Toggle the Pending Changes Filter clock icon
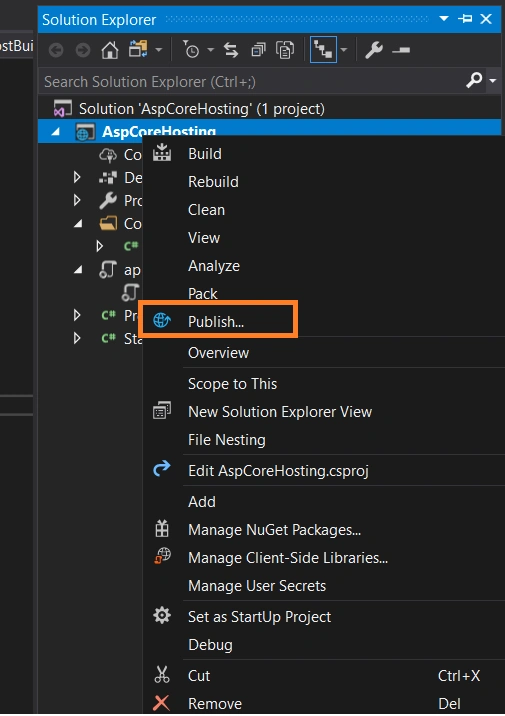 191,49
